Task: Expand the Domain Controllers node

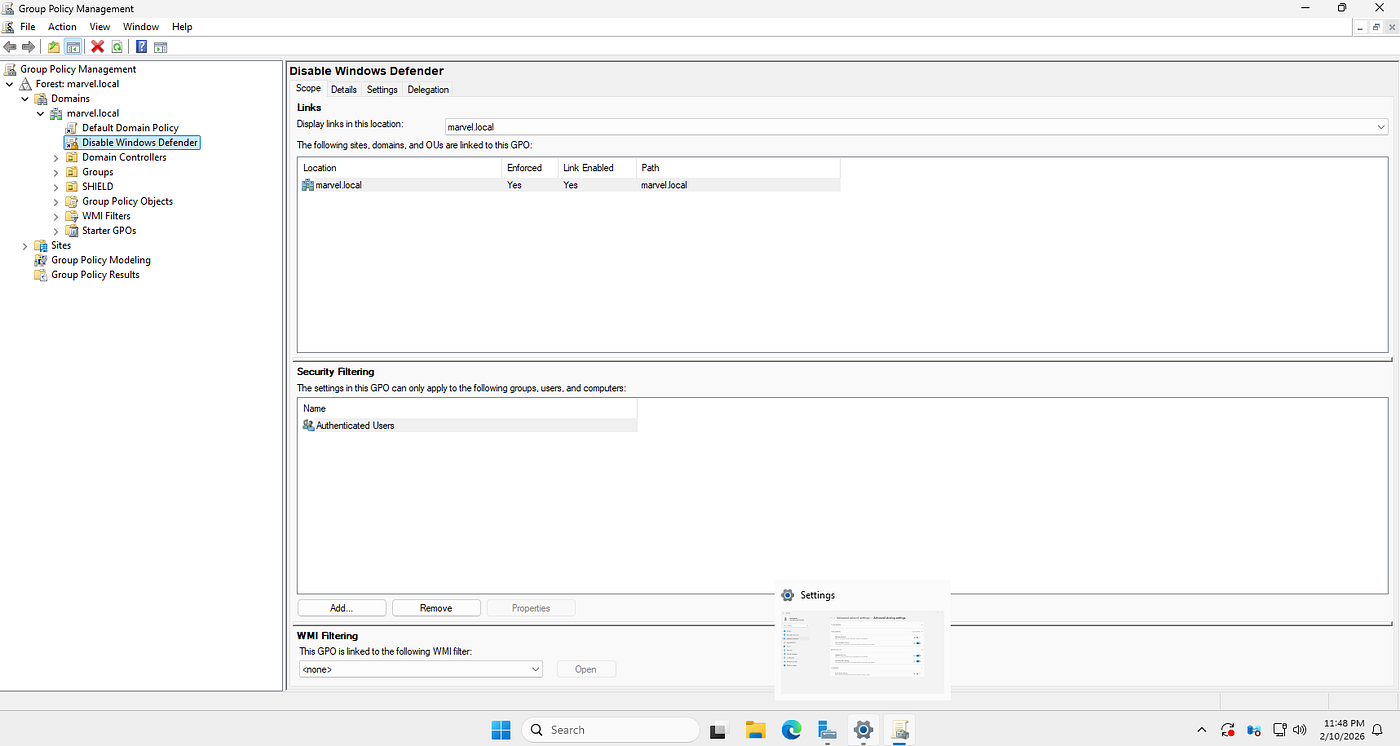Action: (x=56, y=157)
